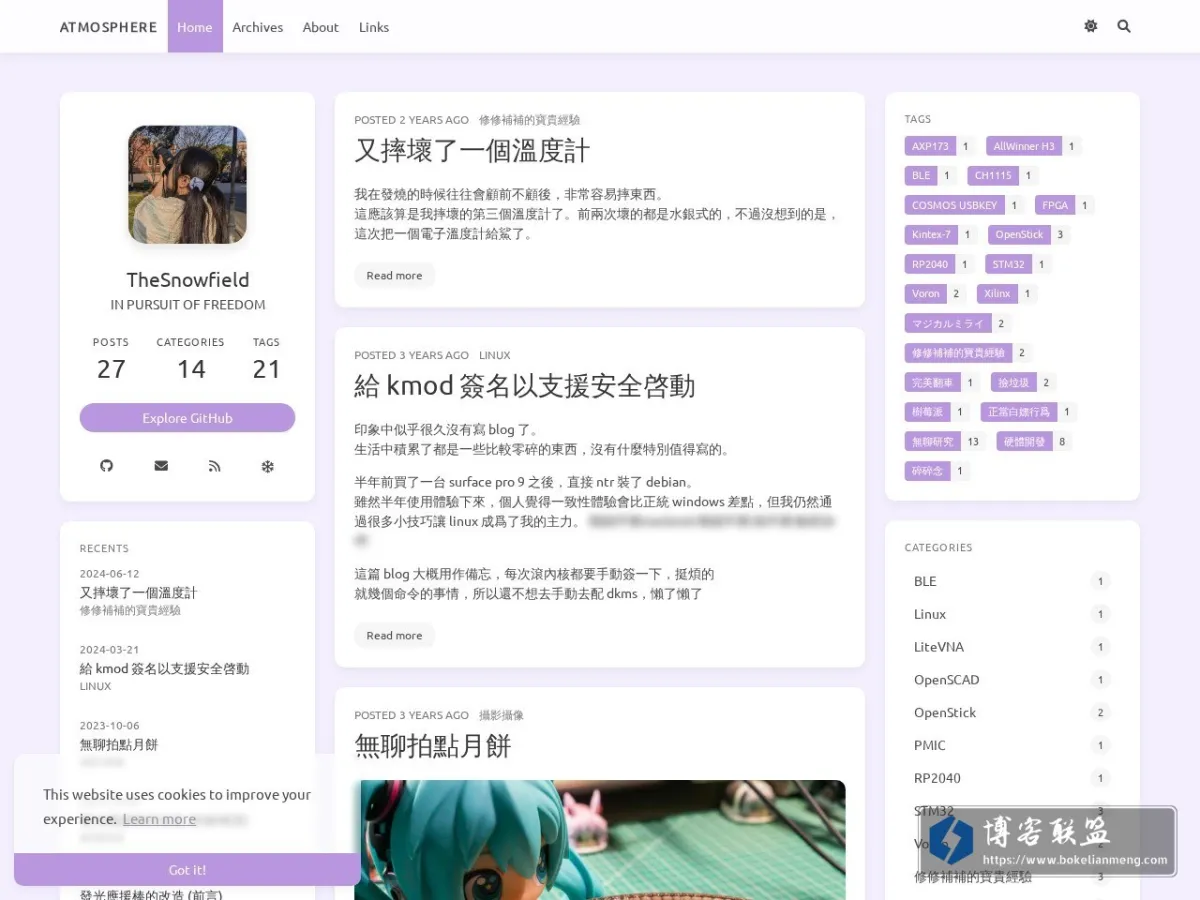Open the OpenSCAD category
The height and width of the screenshot is (900, 1200).
1012,680
